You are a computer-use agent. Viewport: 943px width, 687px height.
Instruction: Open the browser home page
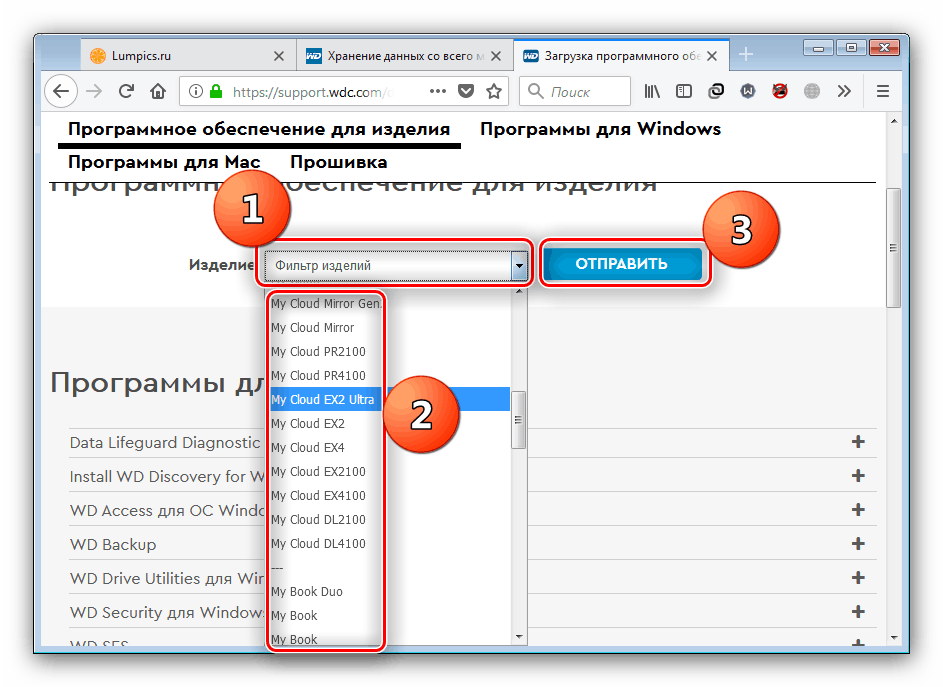click(x=158, y=91)
